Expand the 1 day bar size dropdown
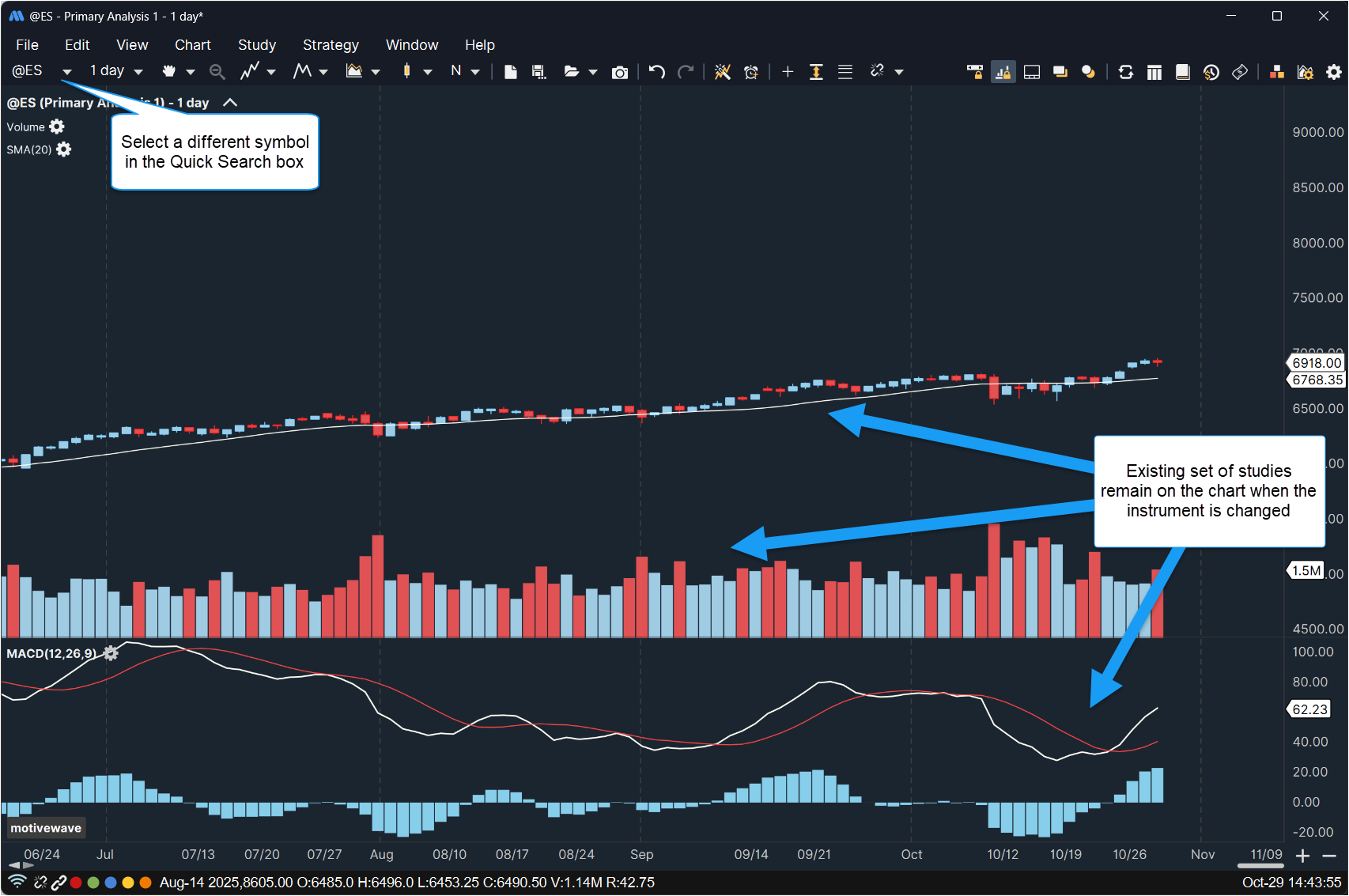The width and height of the screenshot is (1349, 896). pyautogui.click(x=138, y=72)
